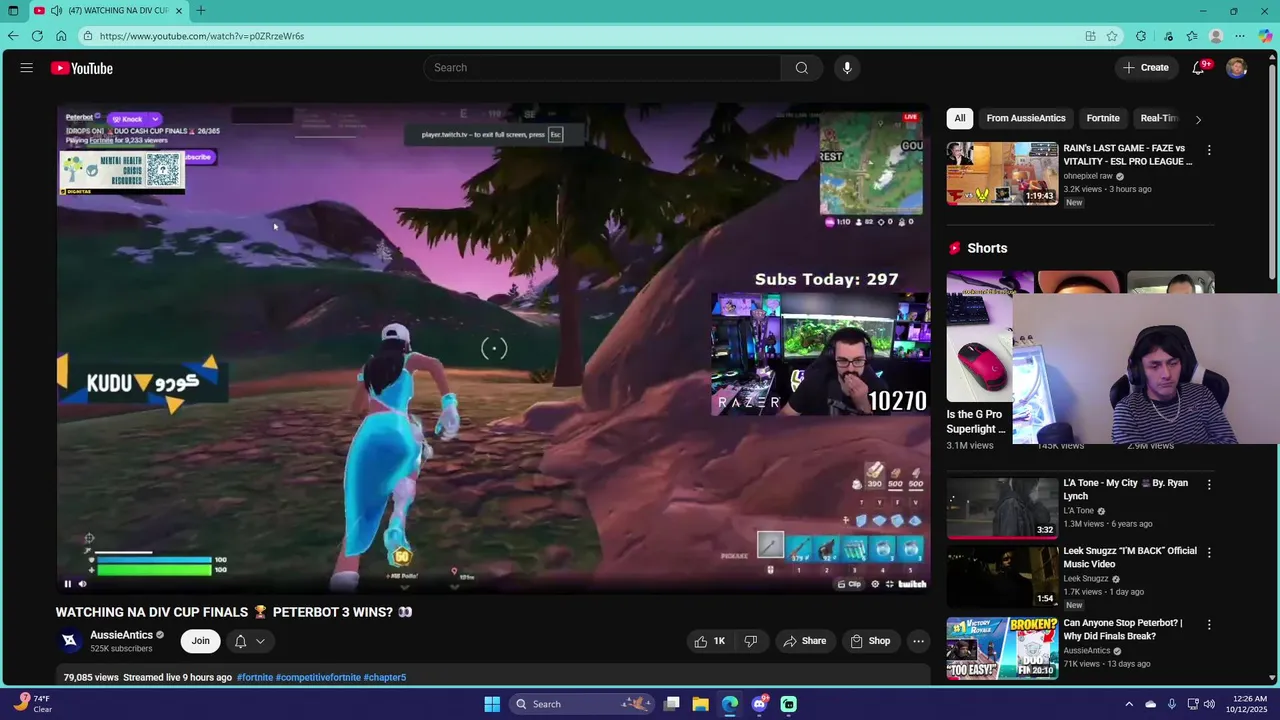The width and height of the screenshot is (1280, 720).
Task: Pause the video with the pause button
Action: [68, 584]
